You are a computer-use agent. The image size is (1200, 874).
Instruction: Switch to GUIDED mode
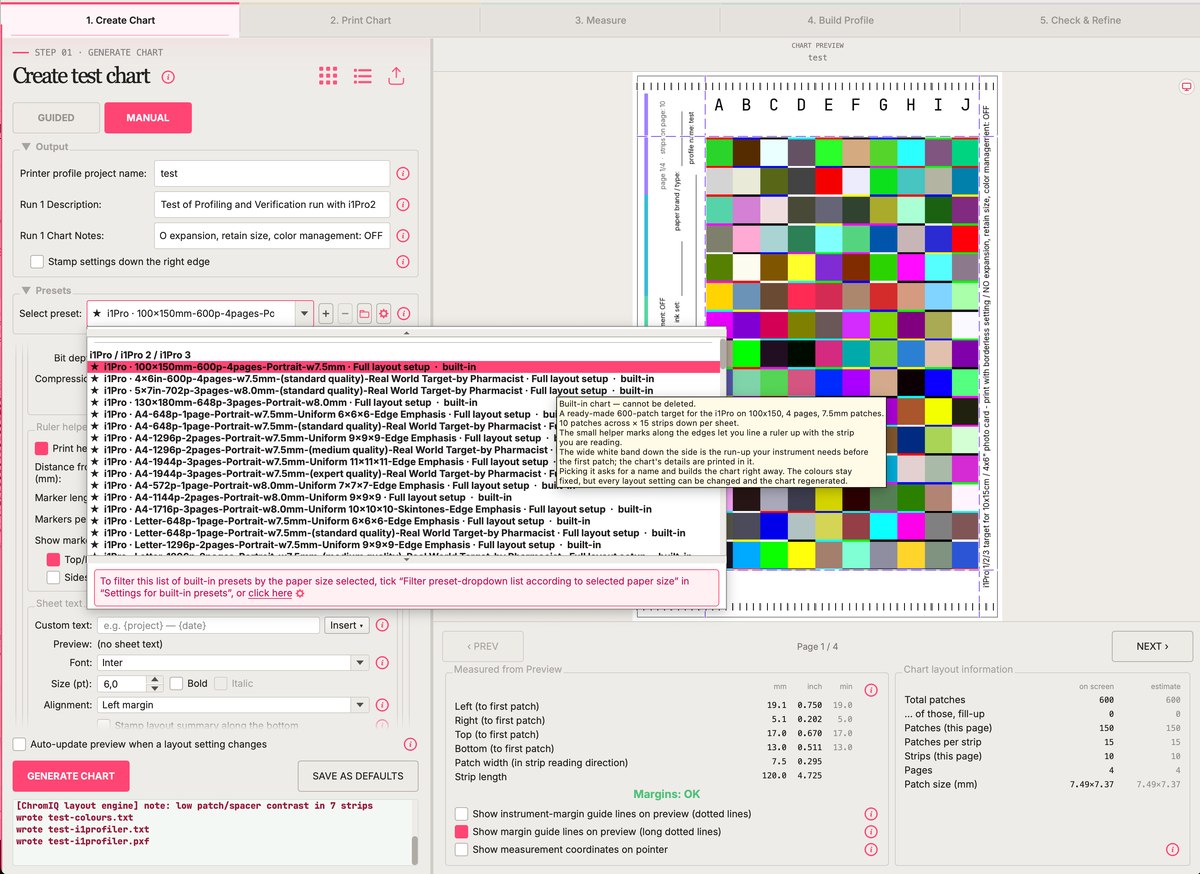pos(56,118)
